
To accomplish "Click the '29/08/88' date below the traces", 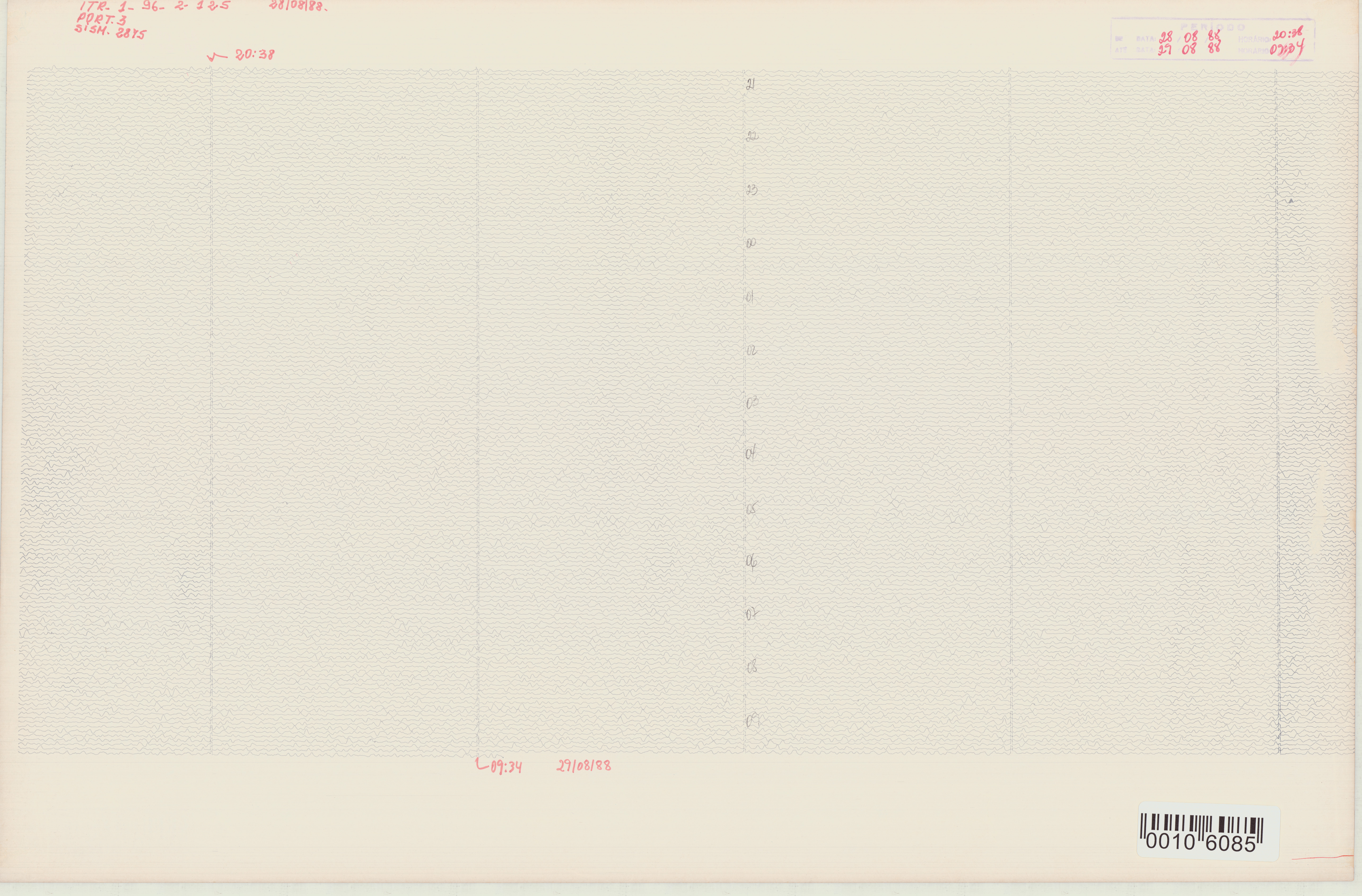I will tap(584, 766).
